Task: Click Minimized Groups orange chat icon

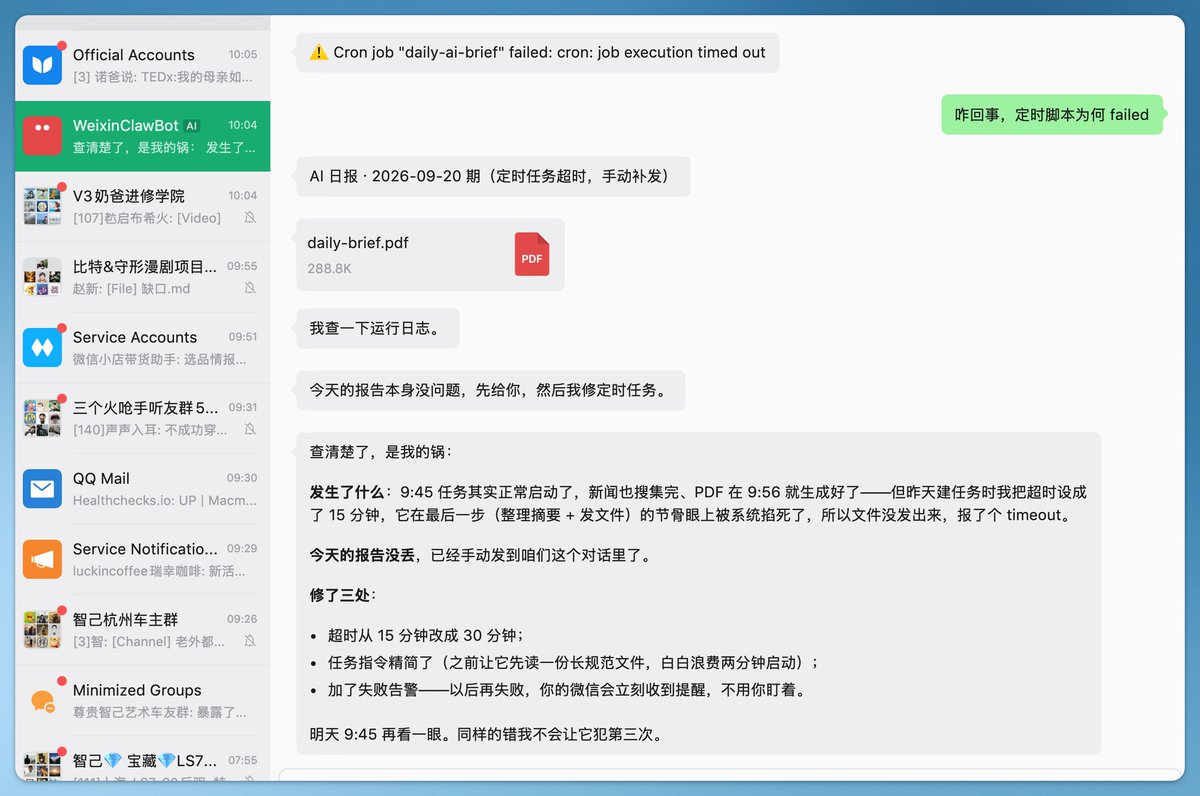Action: click(43, 700)
